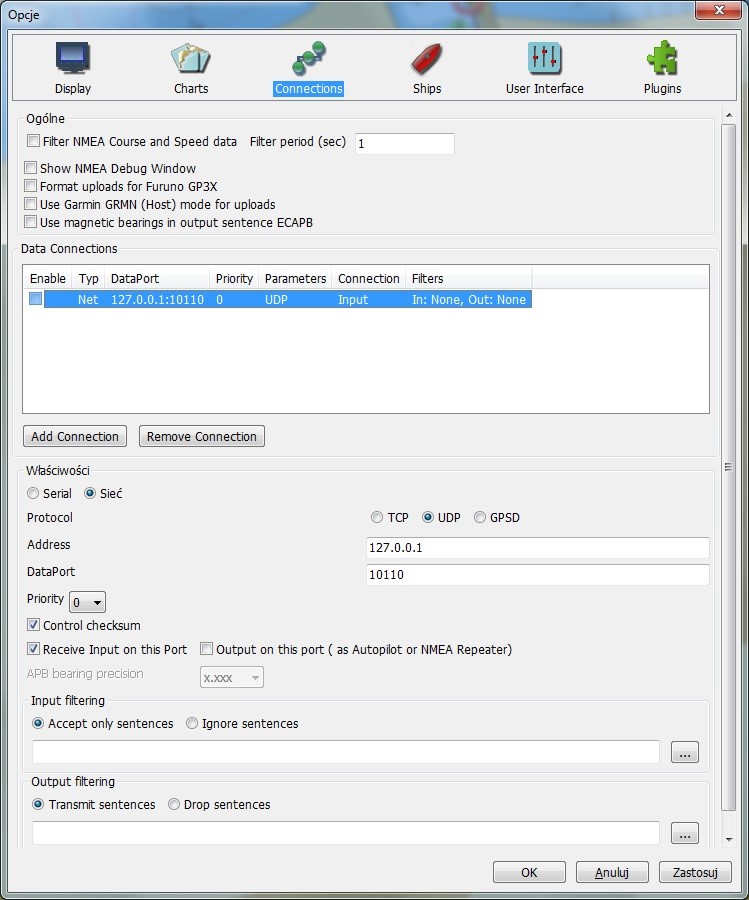Click the output filtering browse button
749x900 pixels.
coord(684,833)
